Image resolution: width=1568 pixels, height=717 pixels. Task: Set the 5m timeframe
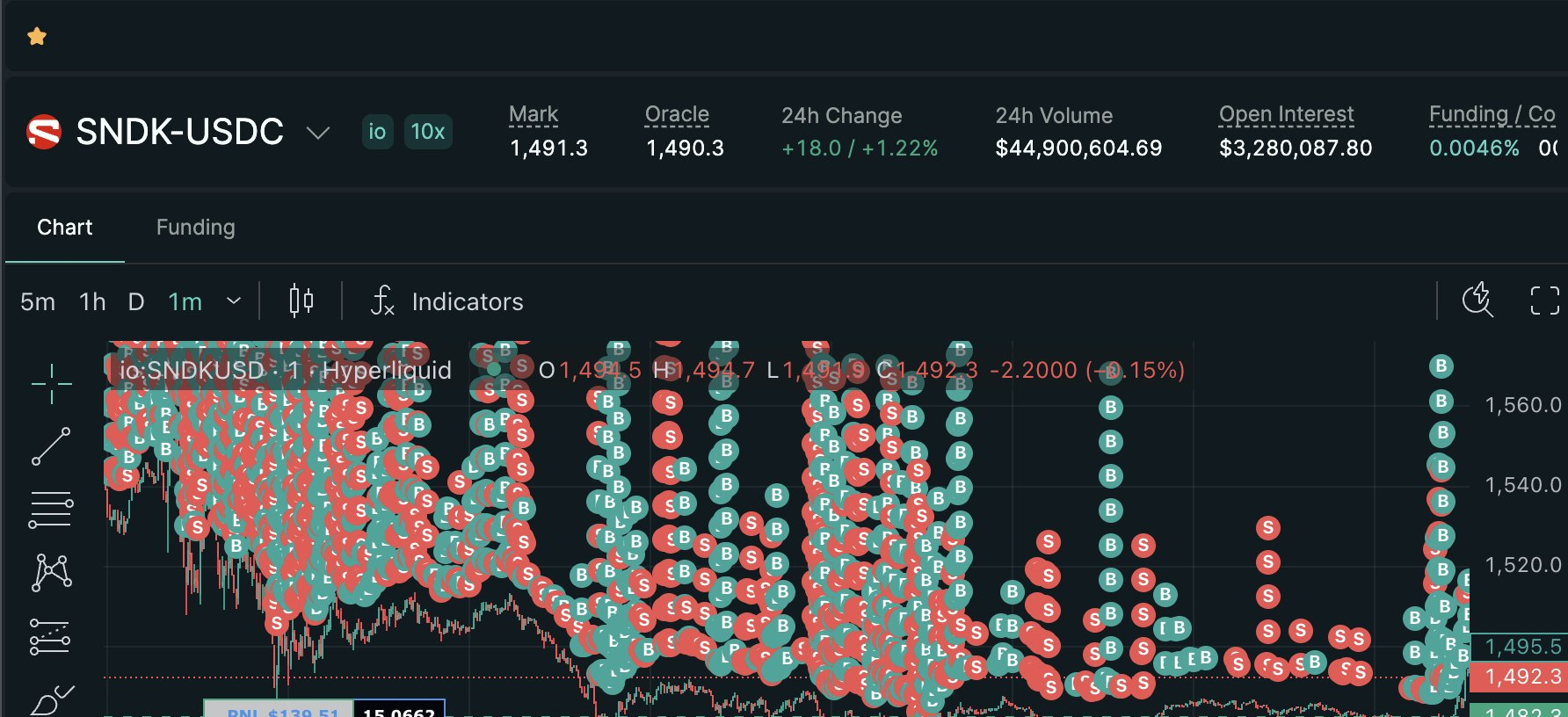tap(38, 302)
